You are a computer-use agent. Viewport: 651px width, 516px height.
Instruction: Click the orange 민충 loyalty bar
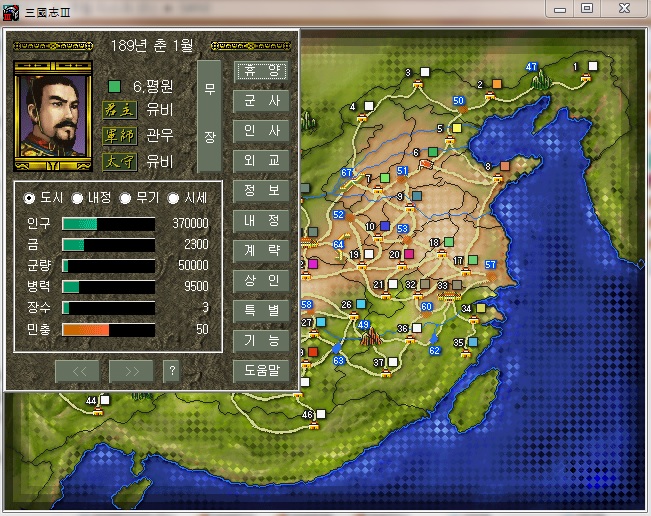pyautogui.click(x=109, y=330)
